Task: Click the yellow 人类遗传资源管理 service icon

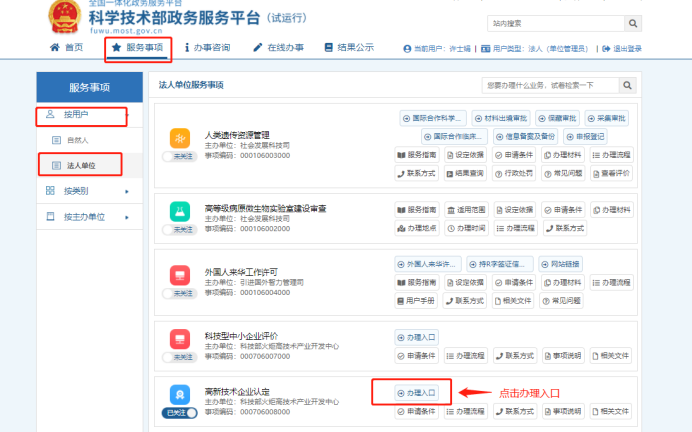Action: click(180, 138)
